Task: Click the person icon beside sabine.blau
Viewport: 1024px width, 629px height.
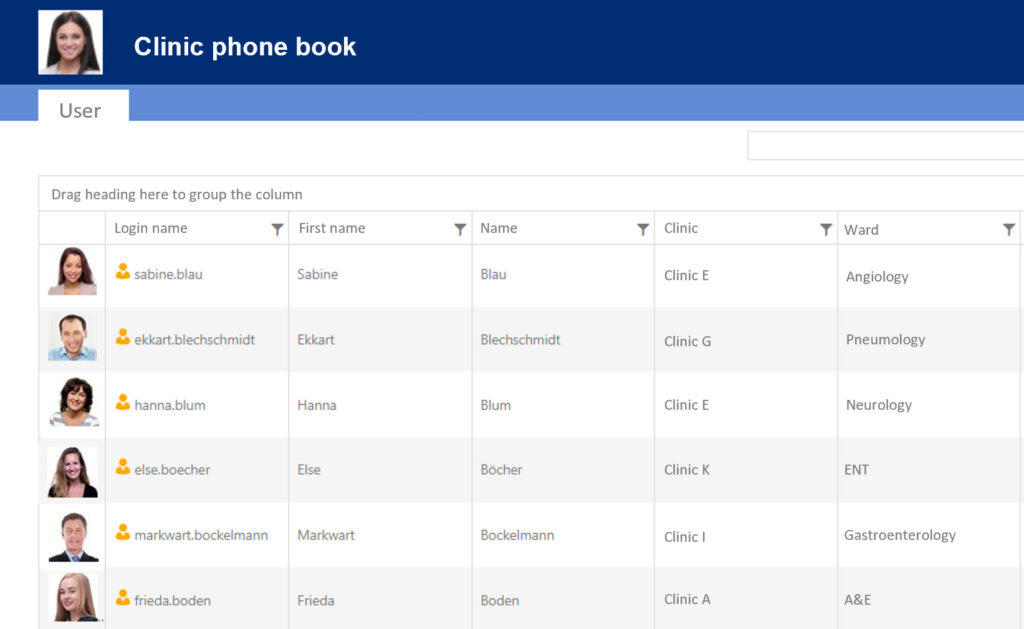Action: [122, 274]
